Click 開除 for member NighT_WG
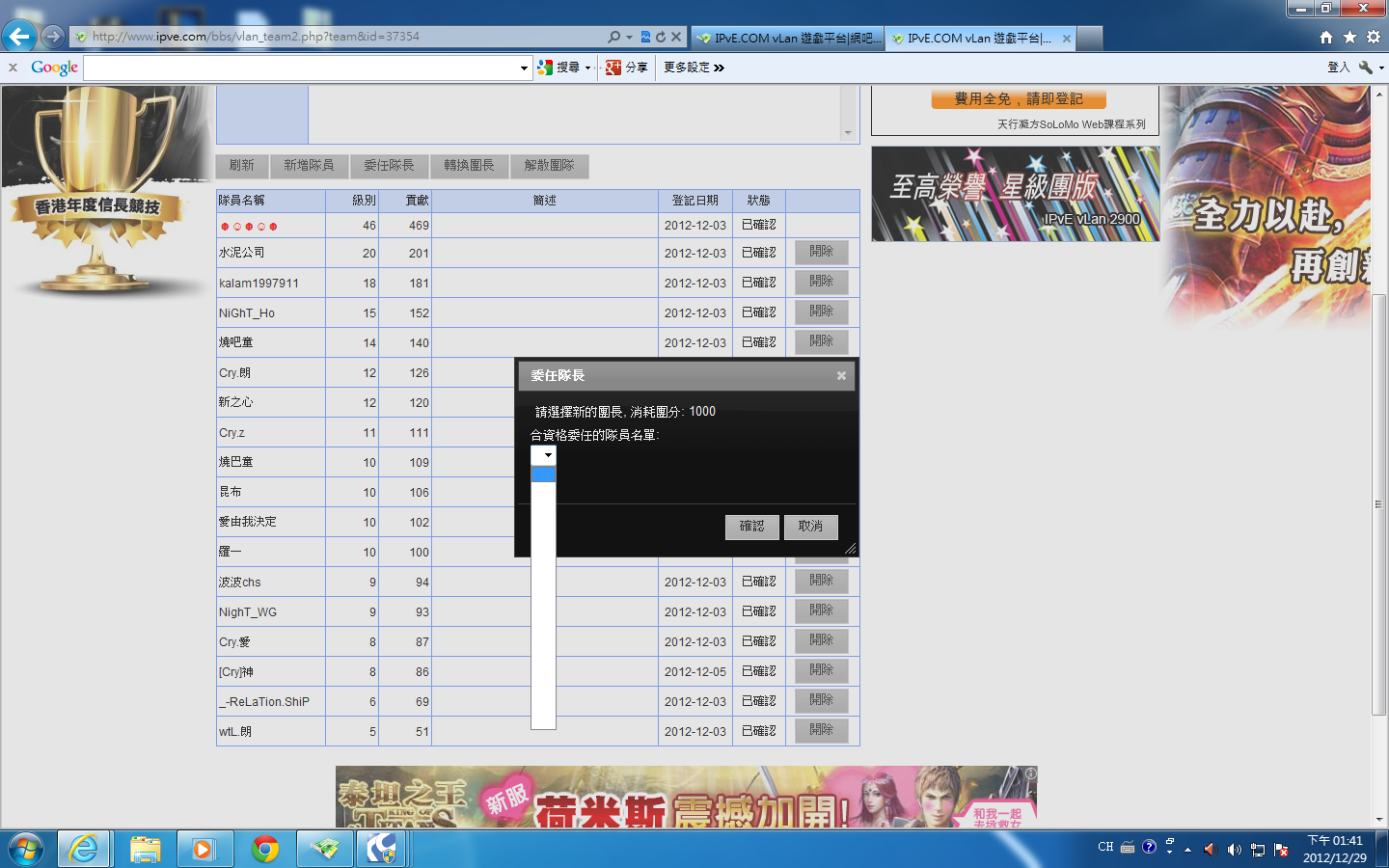Image resolution: width=1389 pixels, height=868 pixels. [822, 610]
